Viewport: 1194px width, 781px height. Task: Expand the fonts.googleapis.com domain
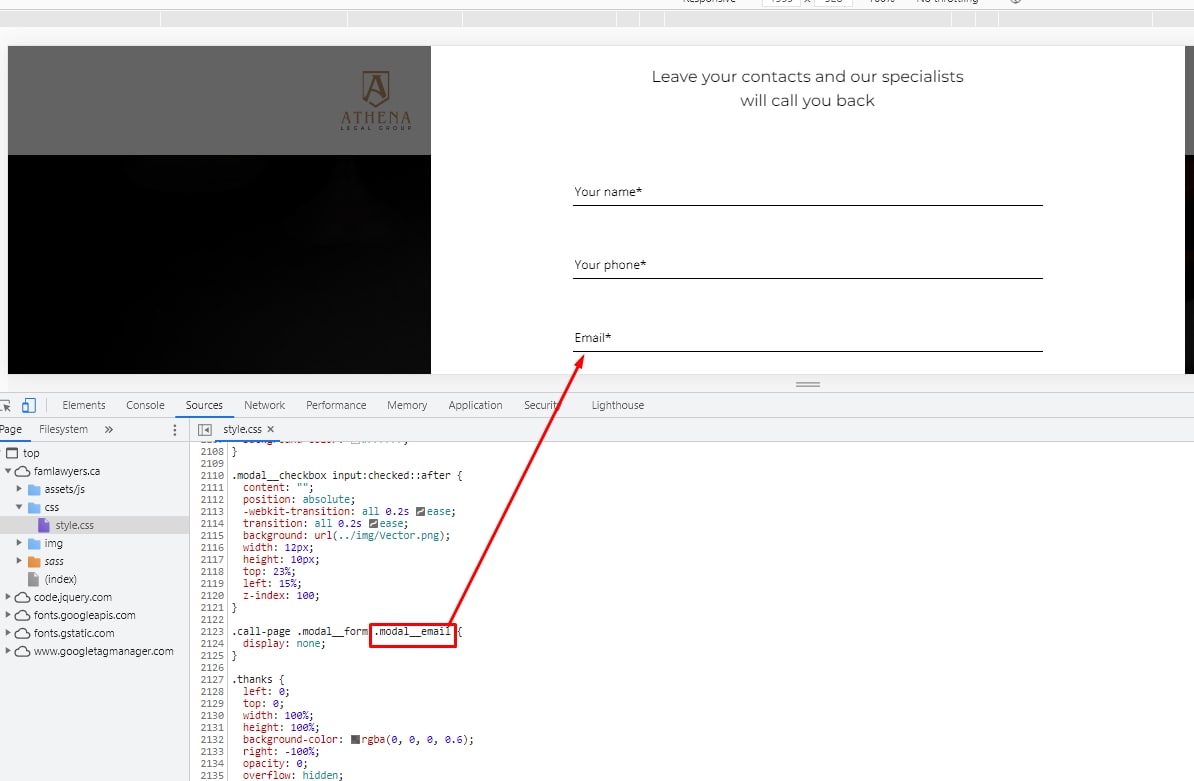click(x=8, y=615)
